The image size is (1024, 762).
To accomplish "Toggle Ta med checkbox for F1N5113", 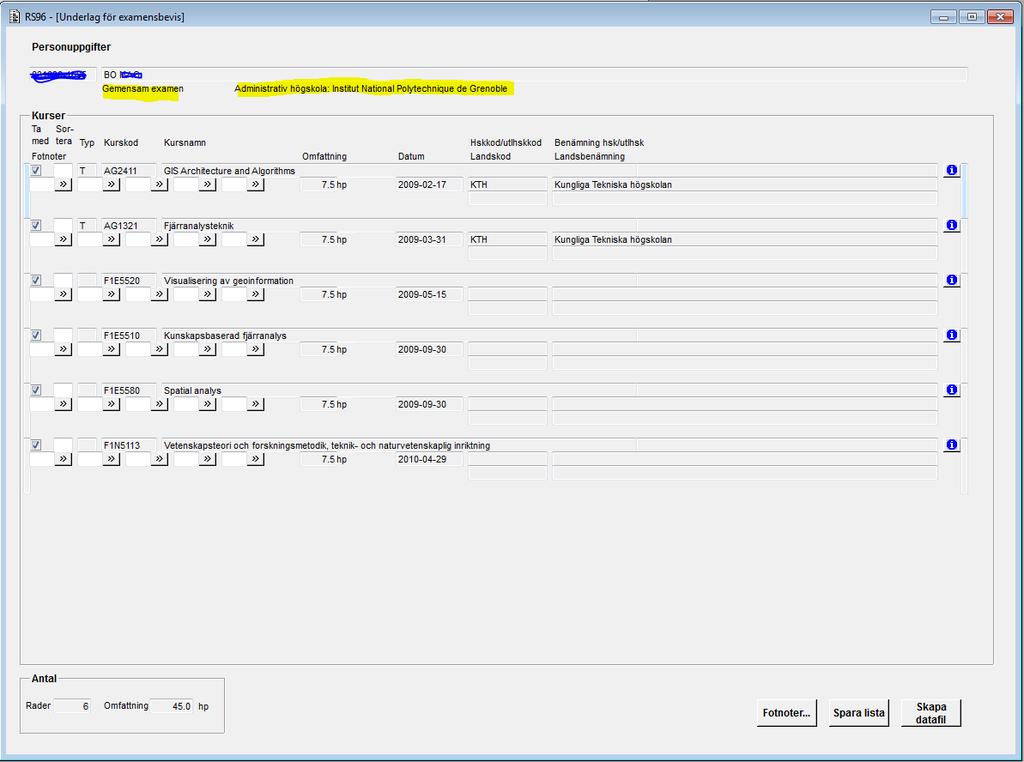I will tap(36, 445).
